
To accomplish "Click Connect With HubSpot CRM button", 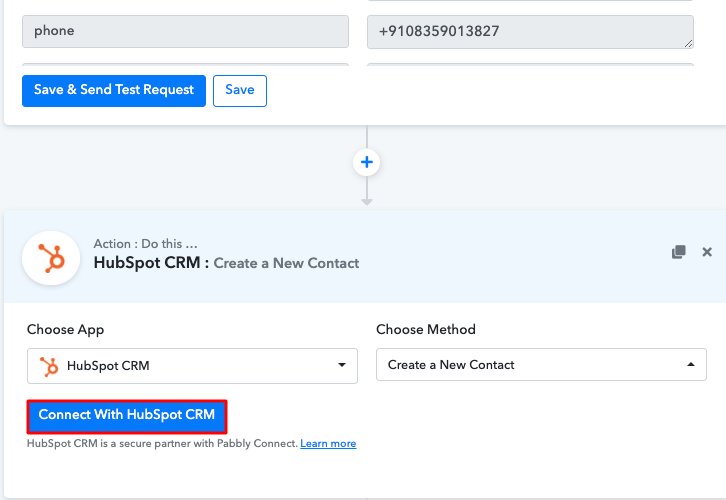I will [x=127, y=415].
